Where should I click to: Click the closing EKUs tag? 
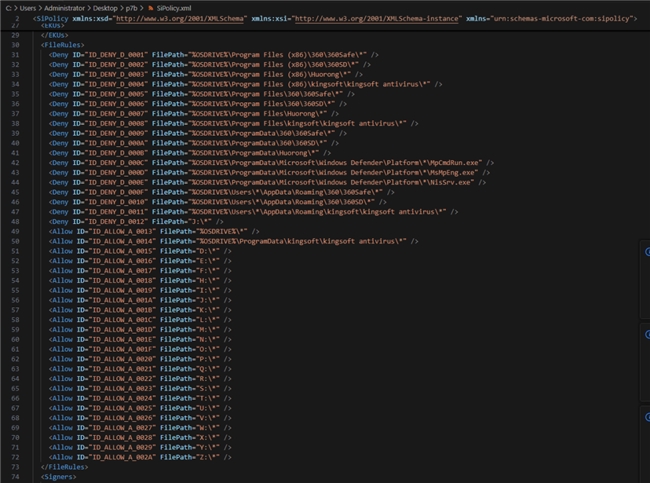click(x=55, y=35)
